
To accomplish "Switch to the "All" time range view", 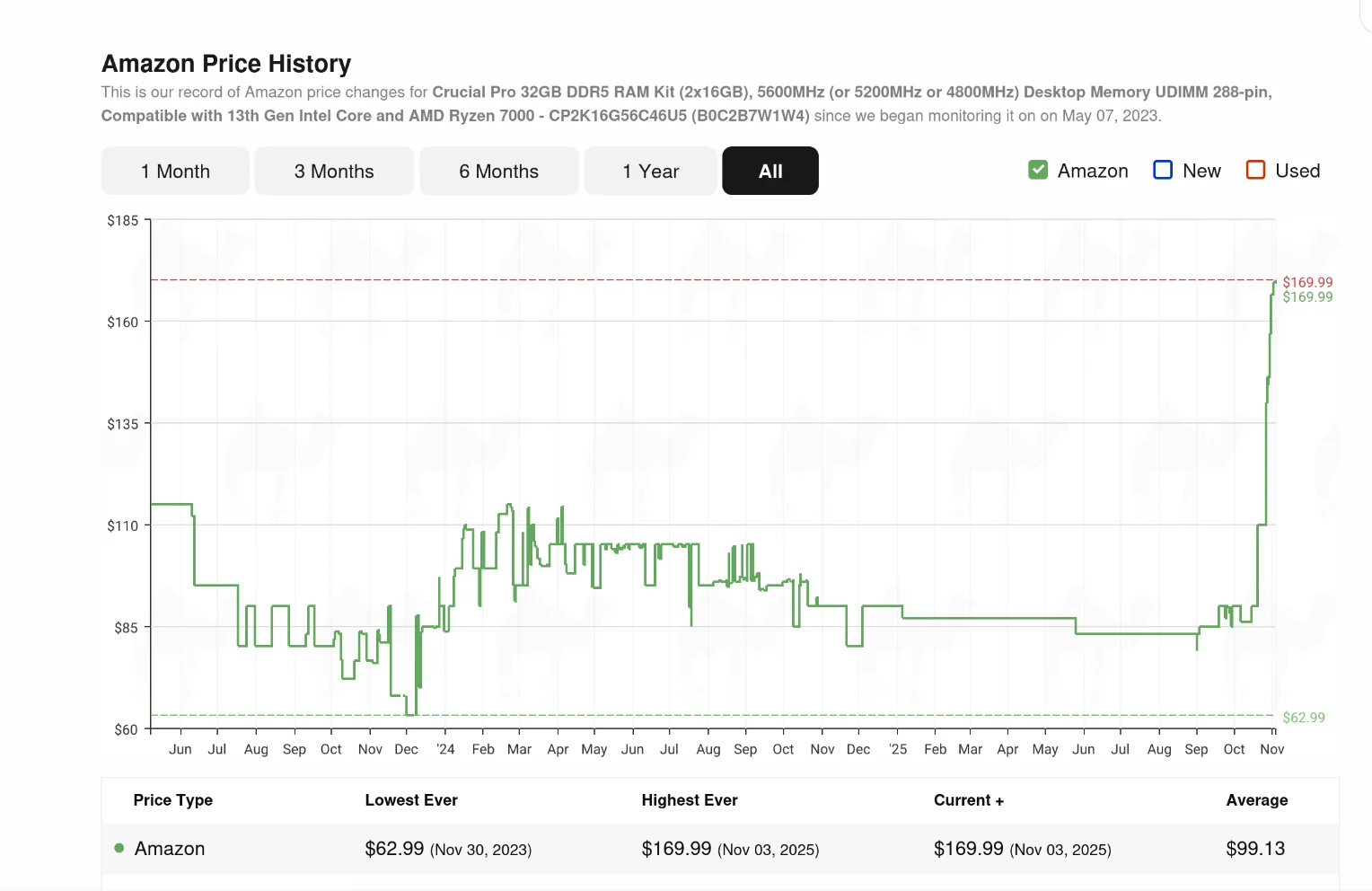I will pos(770,170).
